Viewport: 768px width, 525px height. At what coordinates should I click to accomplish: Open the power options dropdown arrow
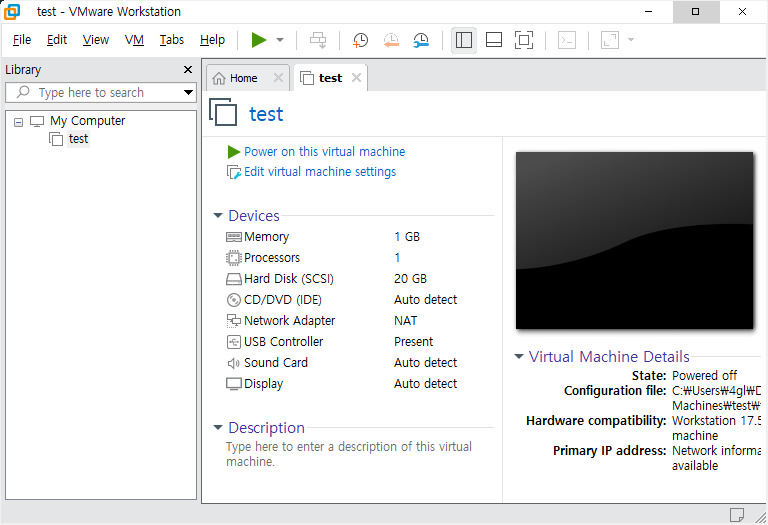(x=280, y=40)
